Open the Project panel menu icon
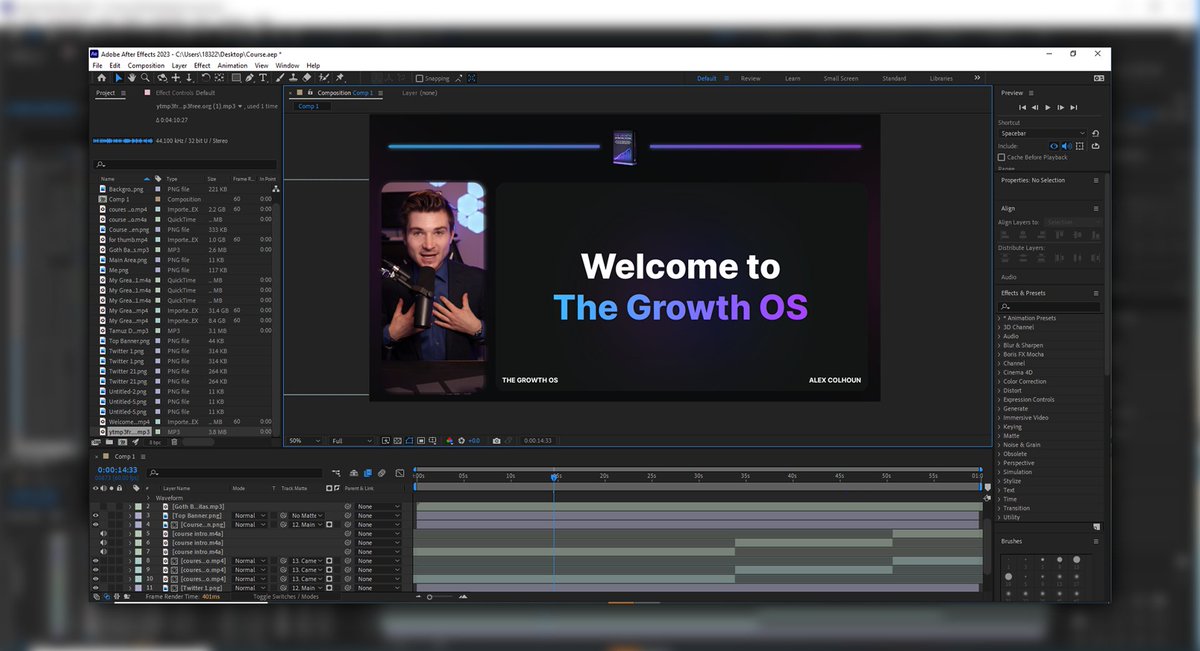Image resolution: width=1200 pixels, height=651 pixels. tap(124, 93)
